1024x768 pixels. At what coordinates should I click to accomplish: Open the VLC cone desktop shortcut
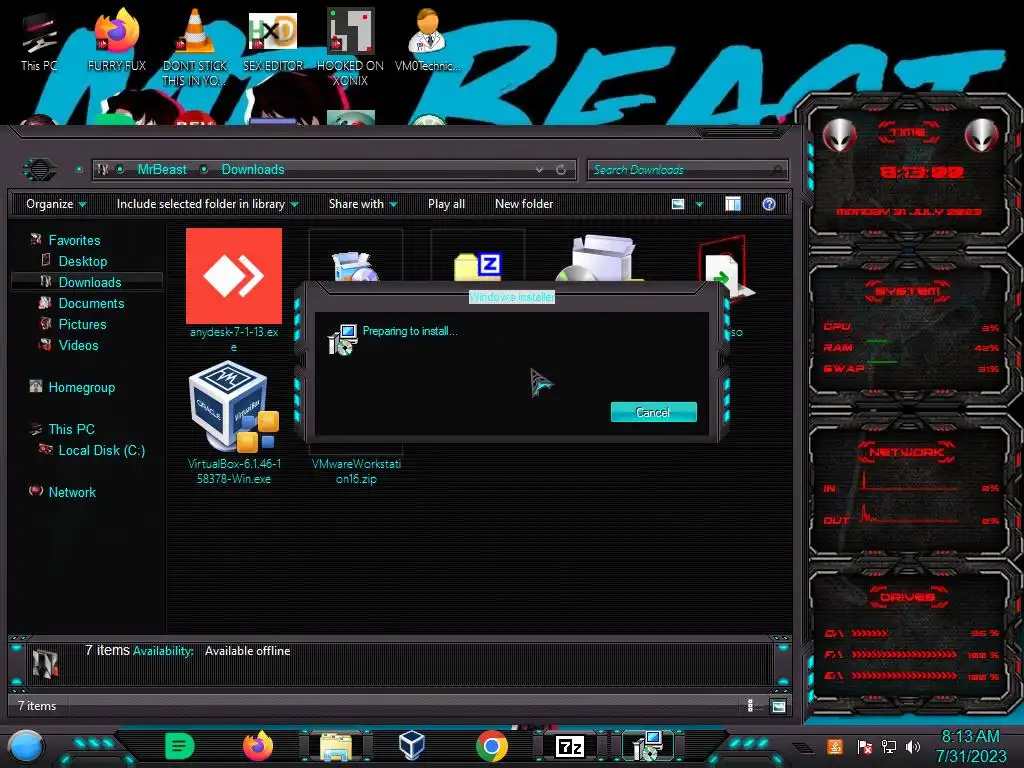(194, 47)
